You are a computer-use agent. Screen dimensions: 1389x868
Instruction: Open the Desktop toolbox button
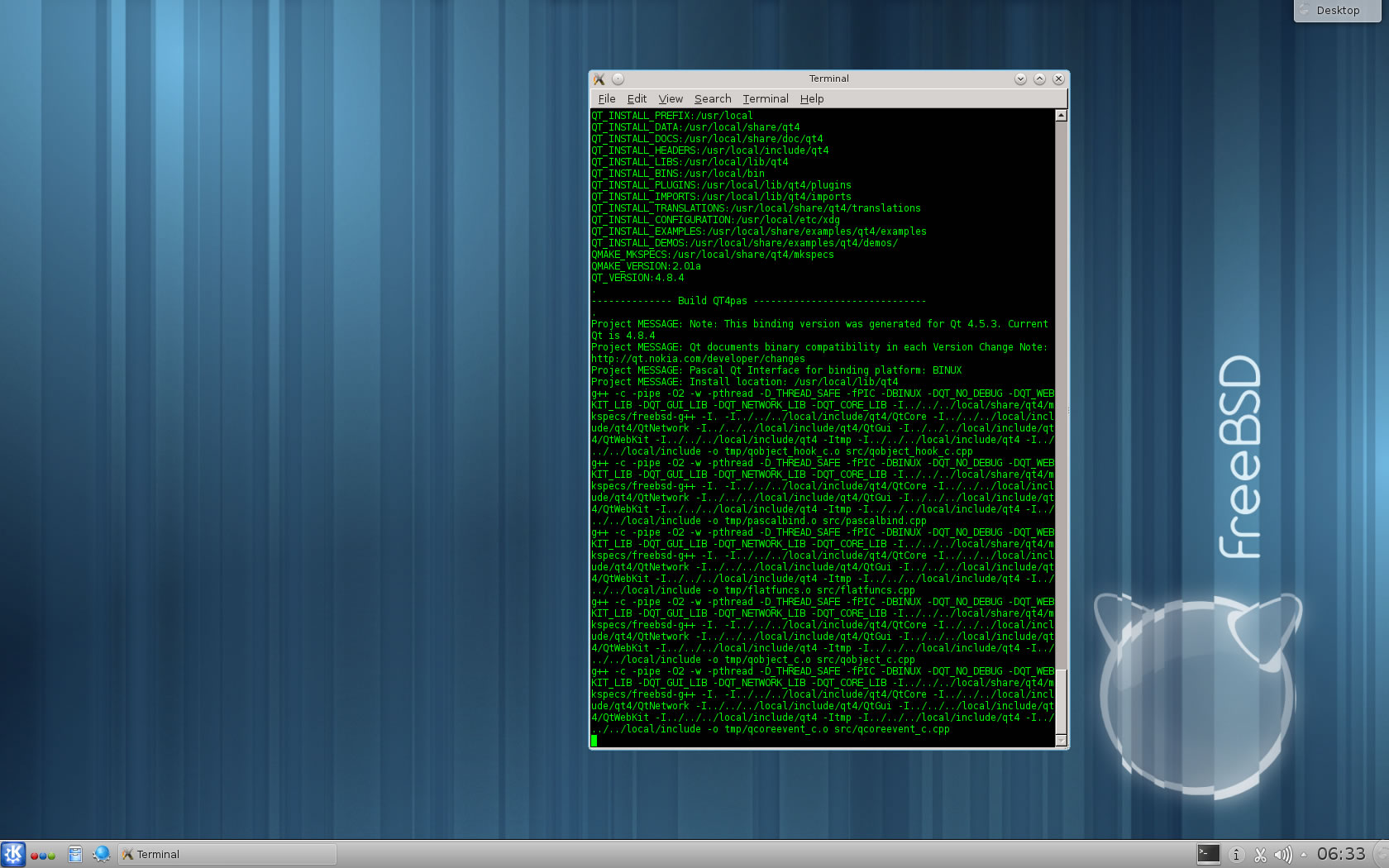(1337, 11)
